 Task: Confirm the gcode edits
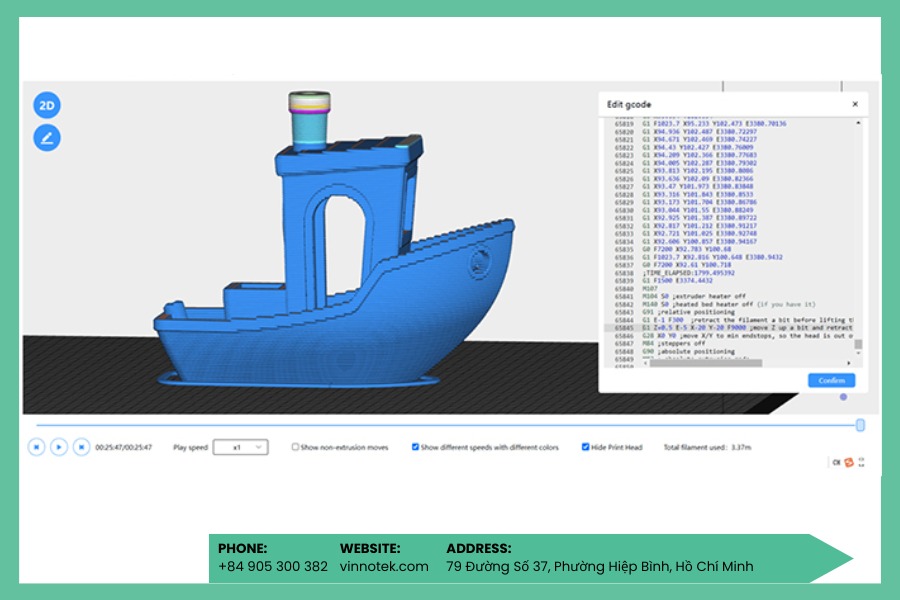pyautogui.click(x=832, y=380)
